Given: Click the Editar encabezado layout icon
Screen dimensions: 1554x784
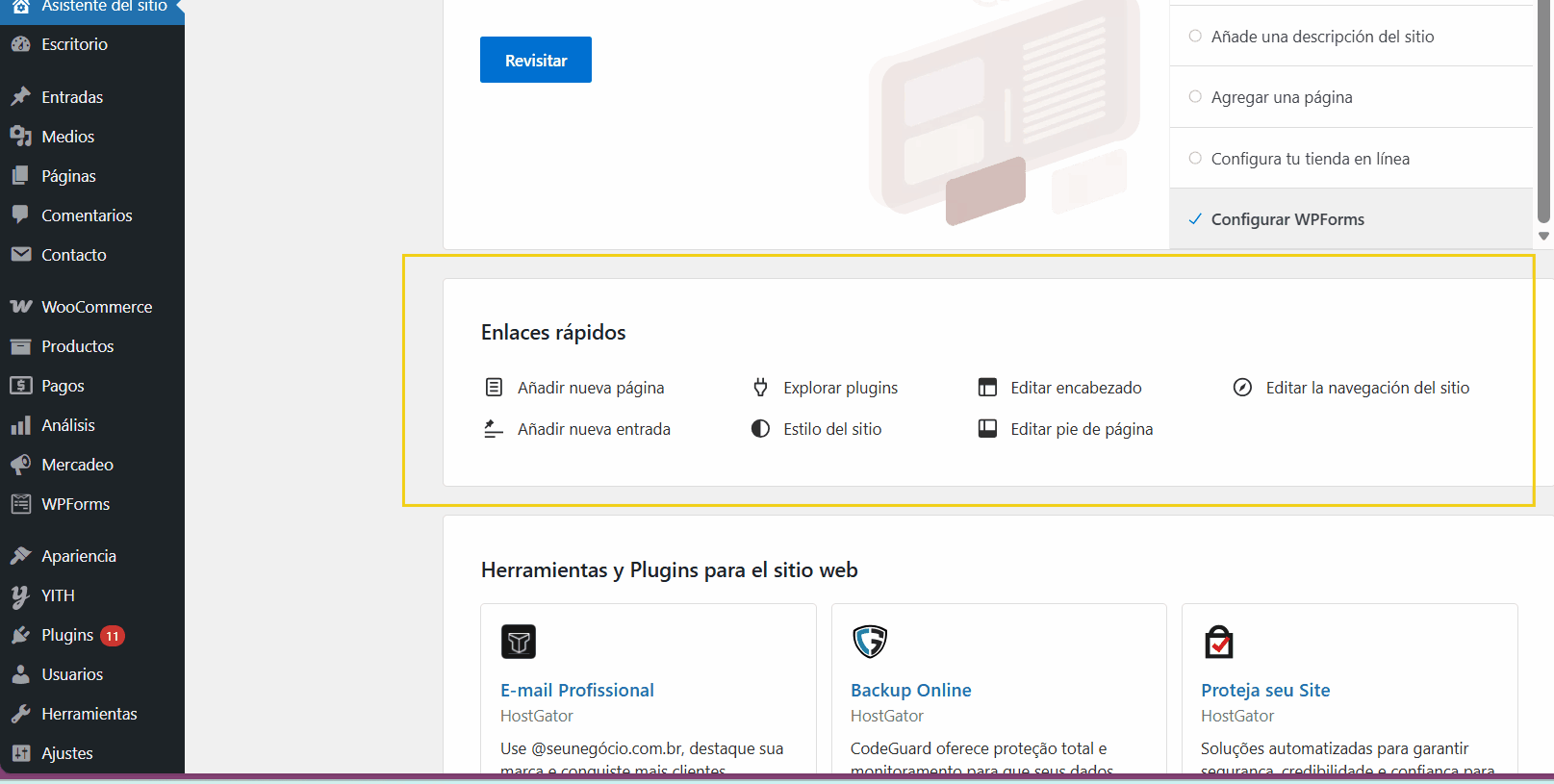Looking at the screenshot, I should (987, 388).
